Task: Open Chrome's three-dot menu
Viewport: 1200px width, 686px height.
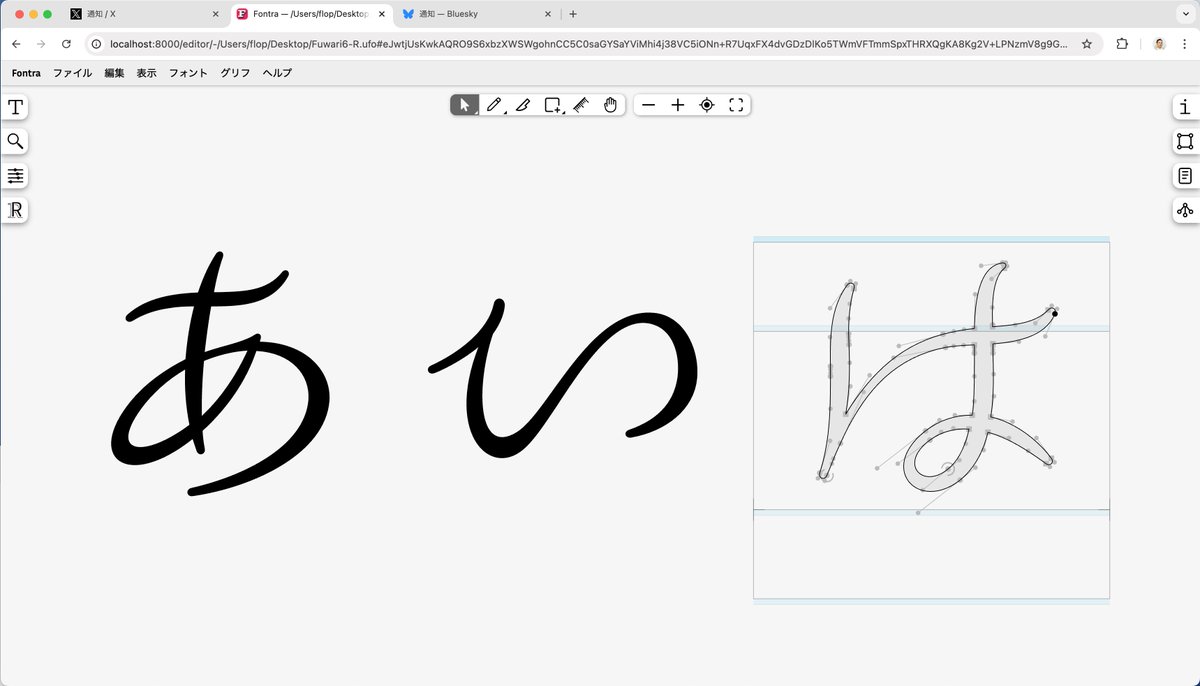Action: click(1184, 44)
